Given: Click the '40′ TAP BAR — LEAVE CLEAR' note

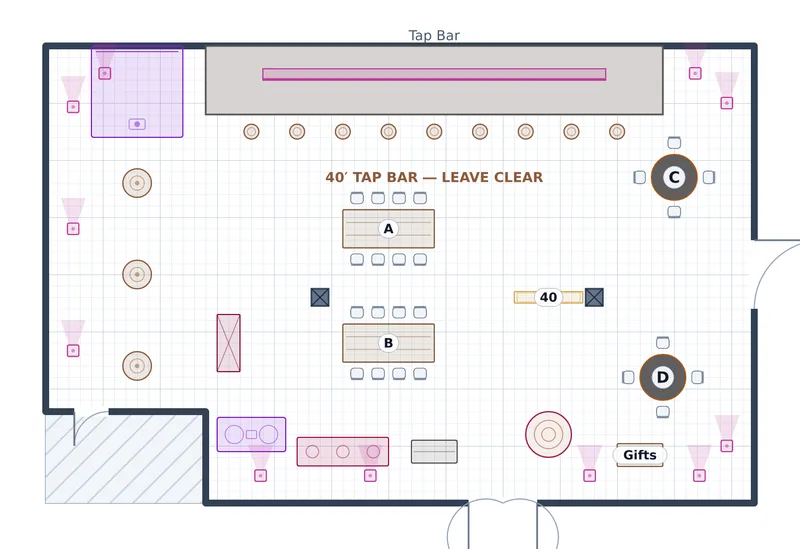Looking at the screenshot, I should pos(434,177).
